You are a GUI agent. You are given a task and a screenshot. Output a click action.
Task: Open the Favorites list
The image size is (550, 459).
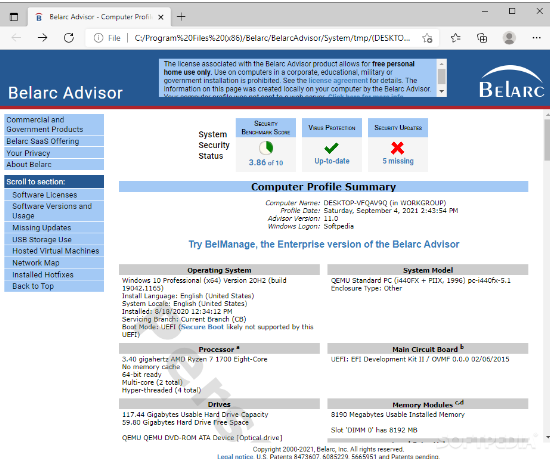coord(455,38)
